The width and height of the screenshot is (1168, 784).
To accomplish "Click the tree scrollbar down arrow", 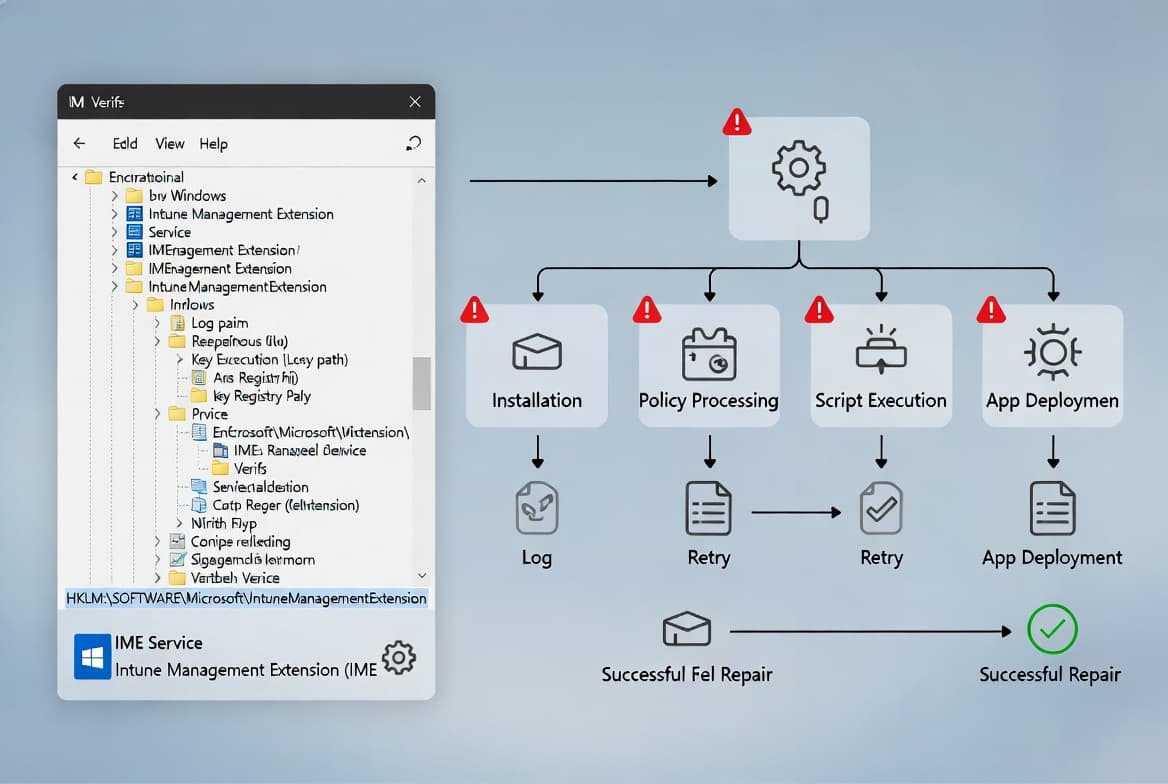I will point(422,575).
